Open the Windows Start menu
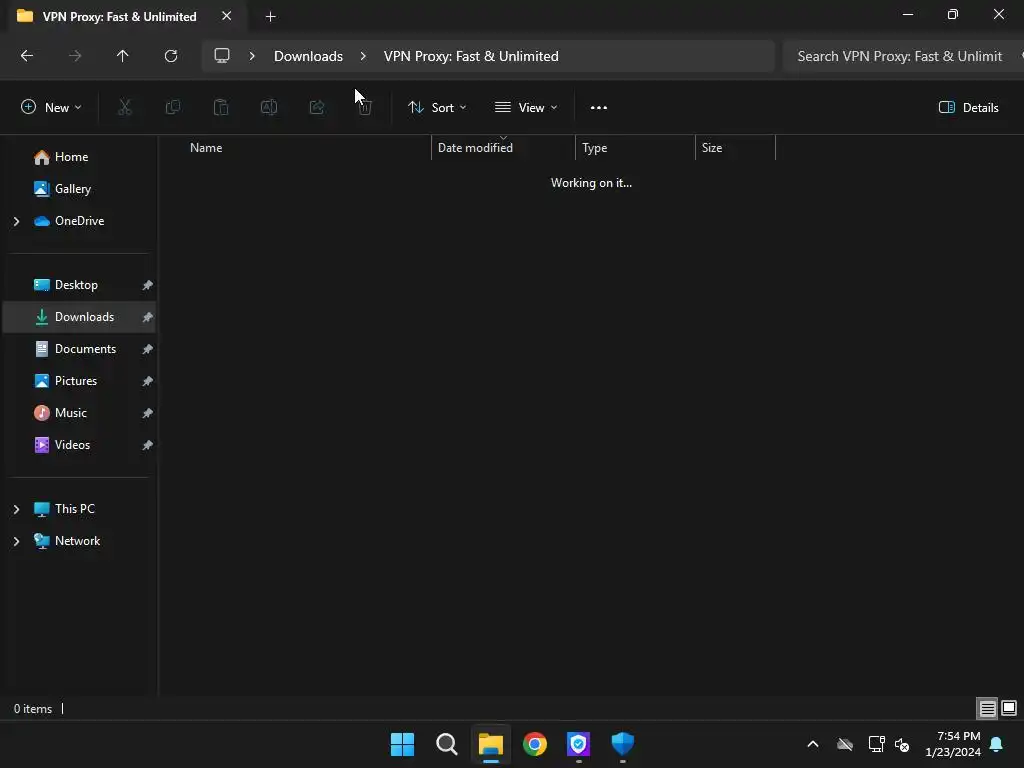The height and width of the screenshot is (768, 1024). pyautogui.click(x=402, y=744)
